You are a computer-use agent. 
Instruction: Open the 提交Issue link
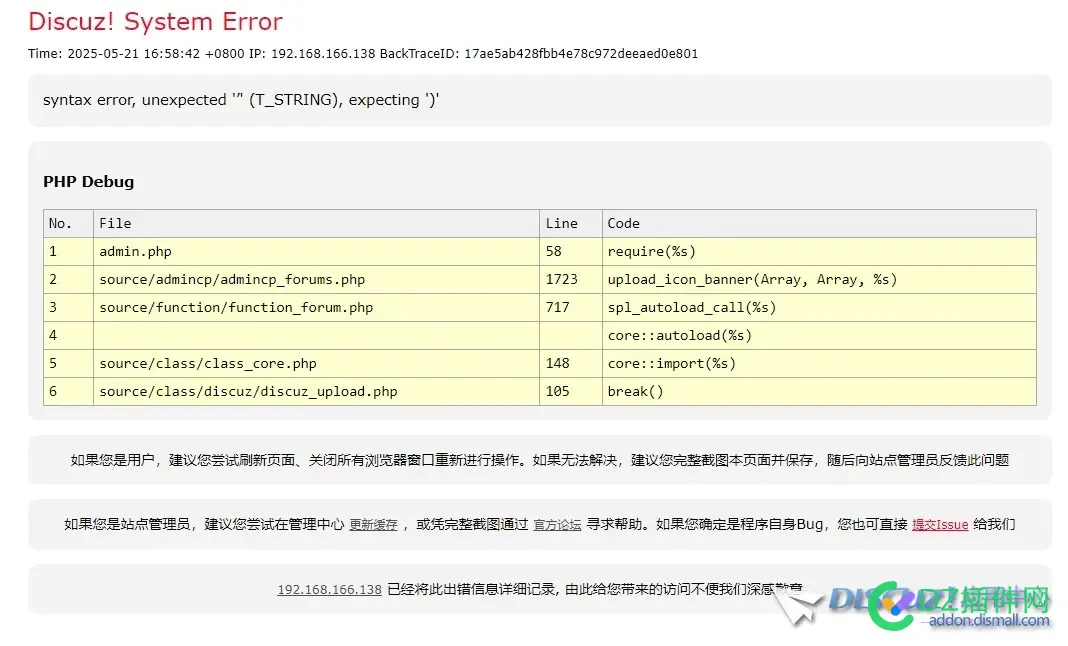940,525
